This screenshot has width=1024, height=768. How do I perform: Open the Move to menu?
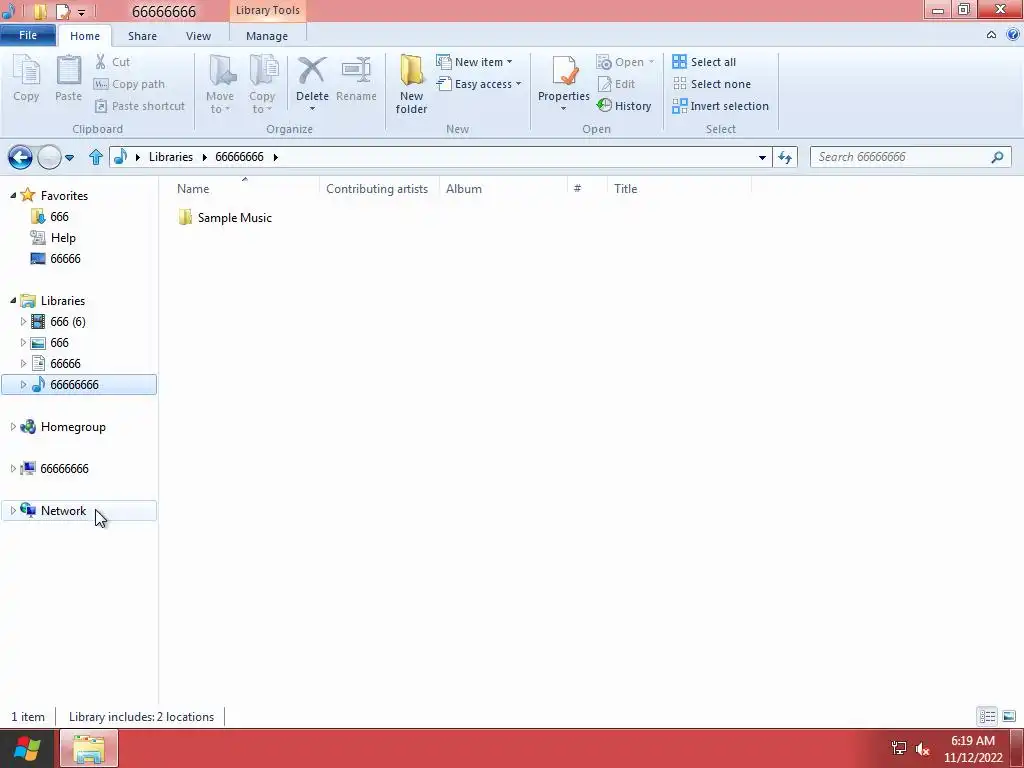tap(220, 84)
